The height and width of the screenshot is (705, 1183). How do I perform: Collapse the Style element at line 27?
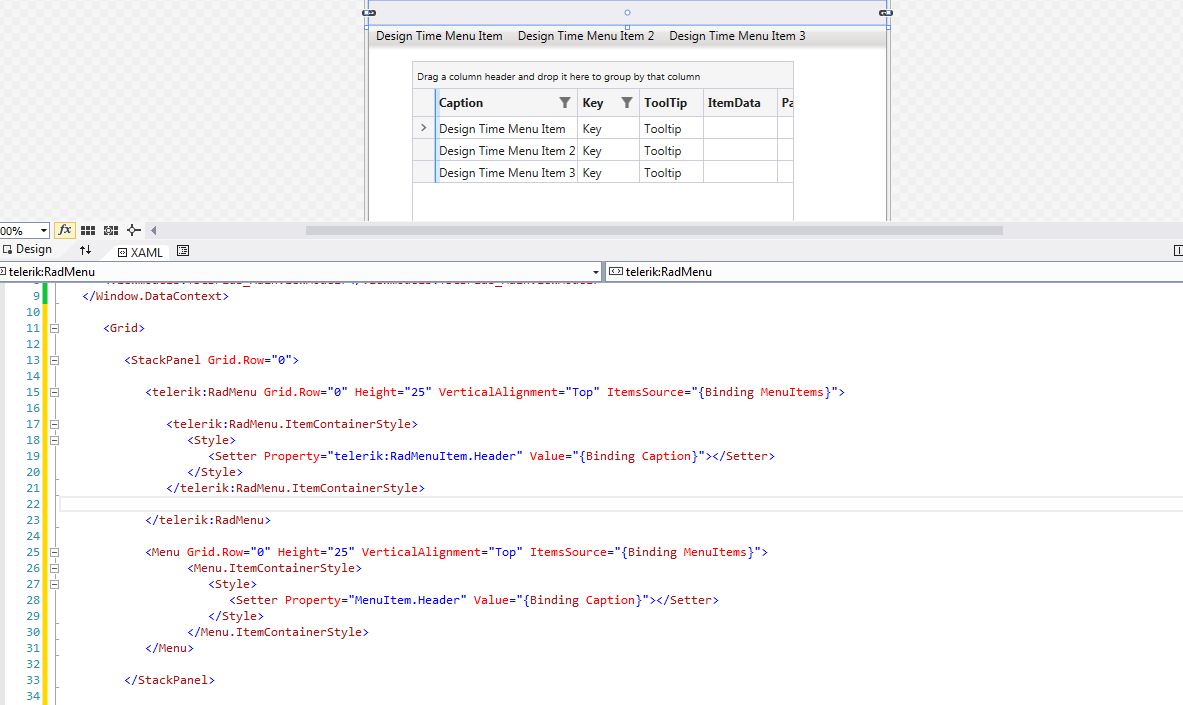(x=54, y=584)
